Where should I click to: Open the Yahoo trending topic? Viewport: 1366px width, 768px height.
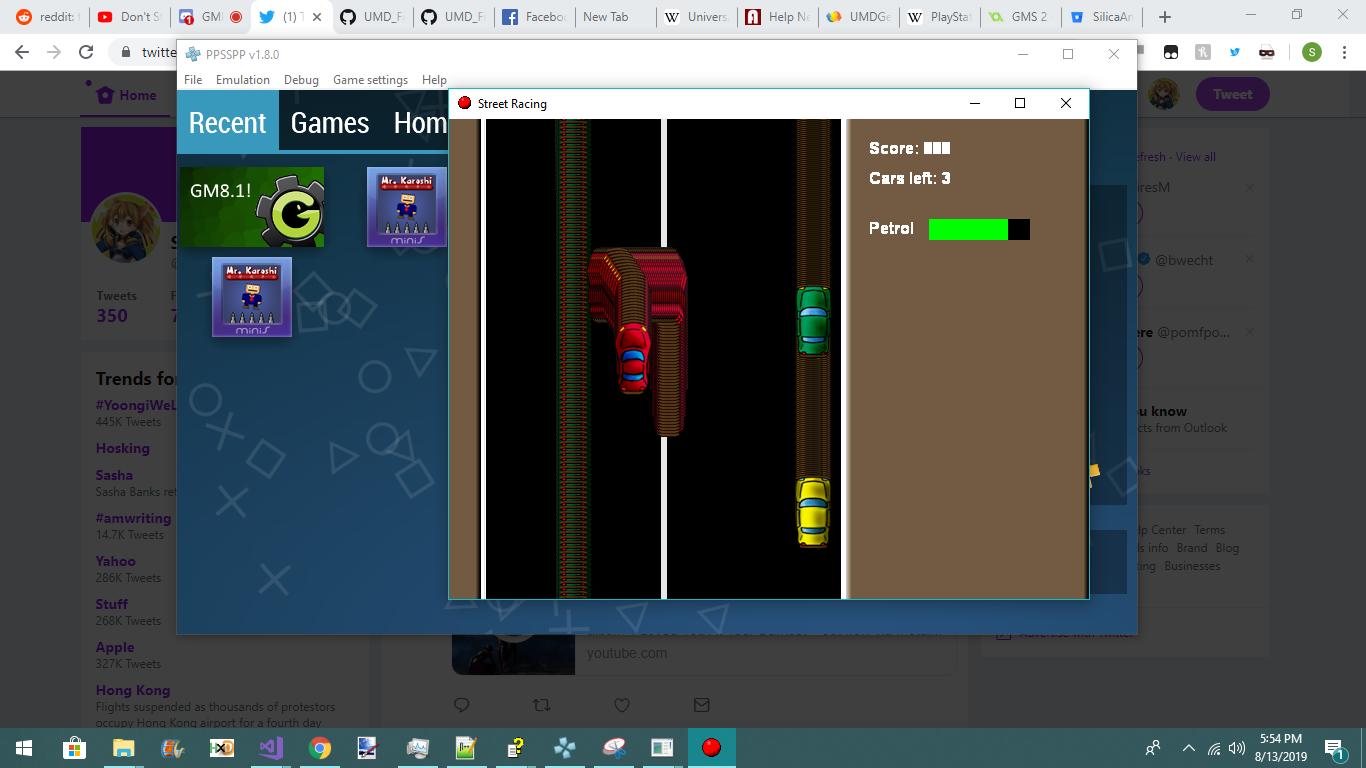tap(115, 561)
